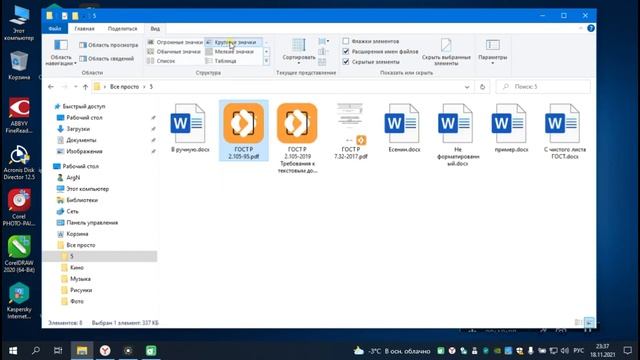Switch to details view in status bar

tap(578, 322)
